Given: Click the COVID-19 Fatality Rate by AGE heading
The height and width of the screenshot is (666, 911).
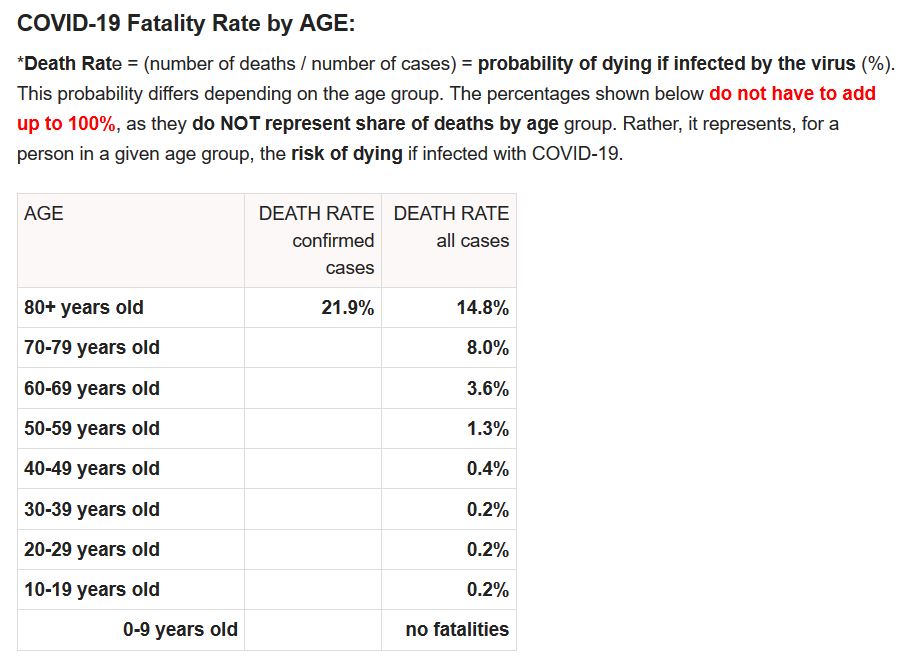Looking at the screenshot, I should [x=186, y=25].
